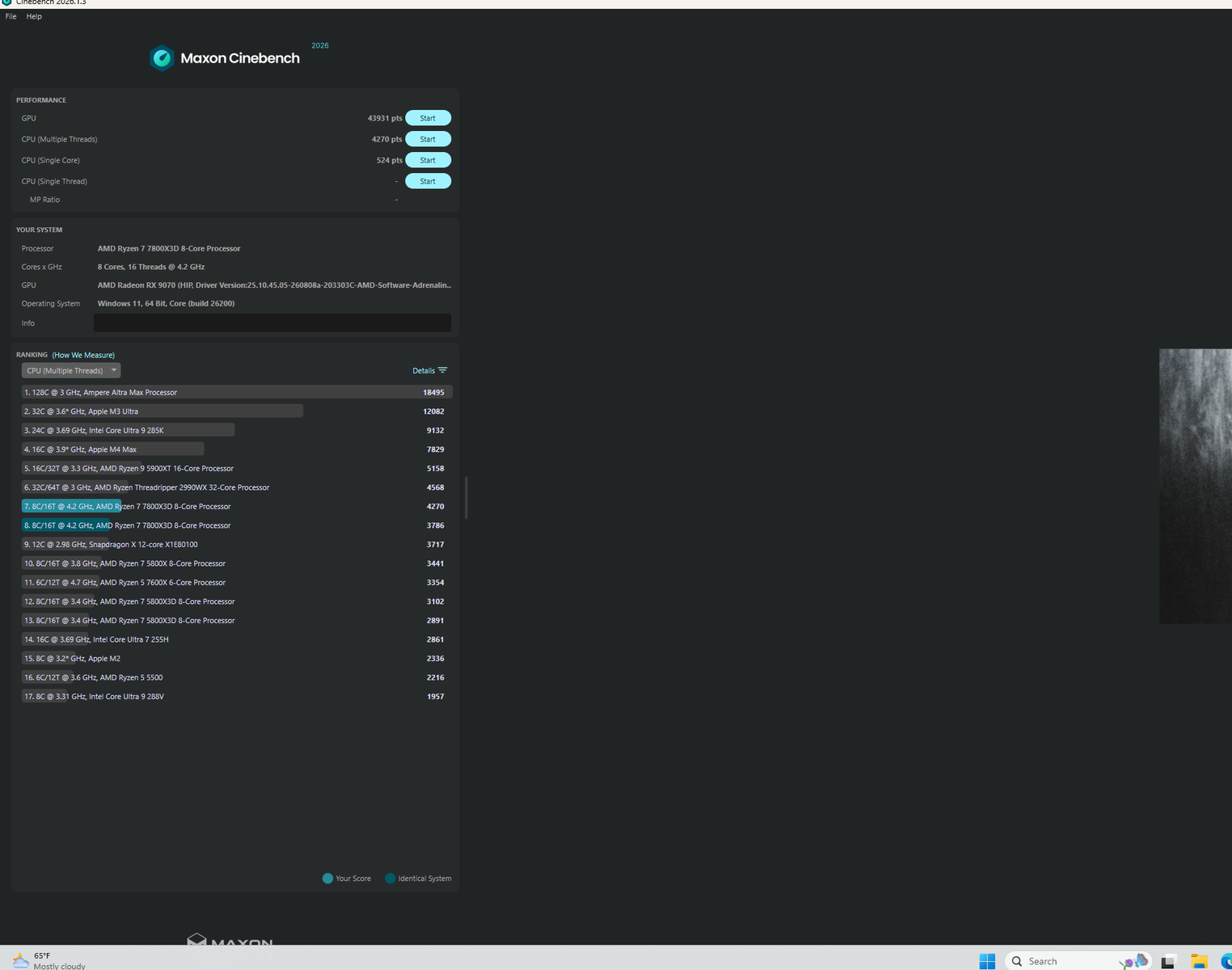
Task: Click the 8 Cores, 16 Threads value
Action: pos(151,267)
